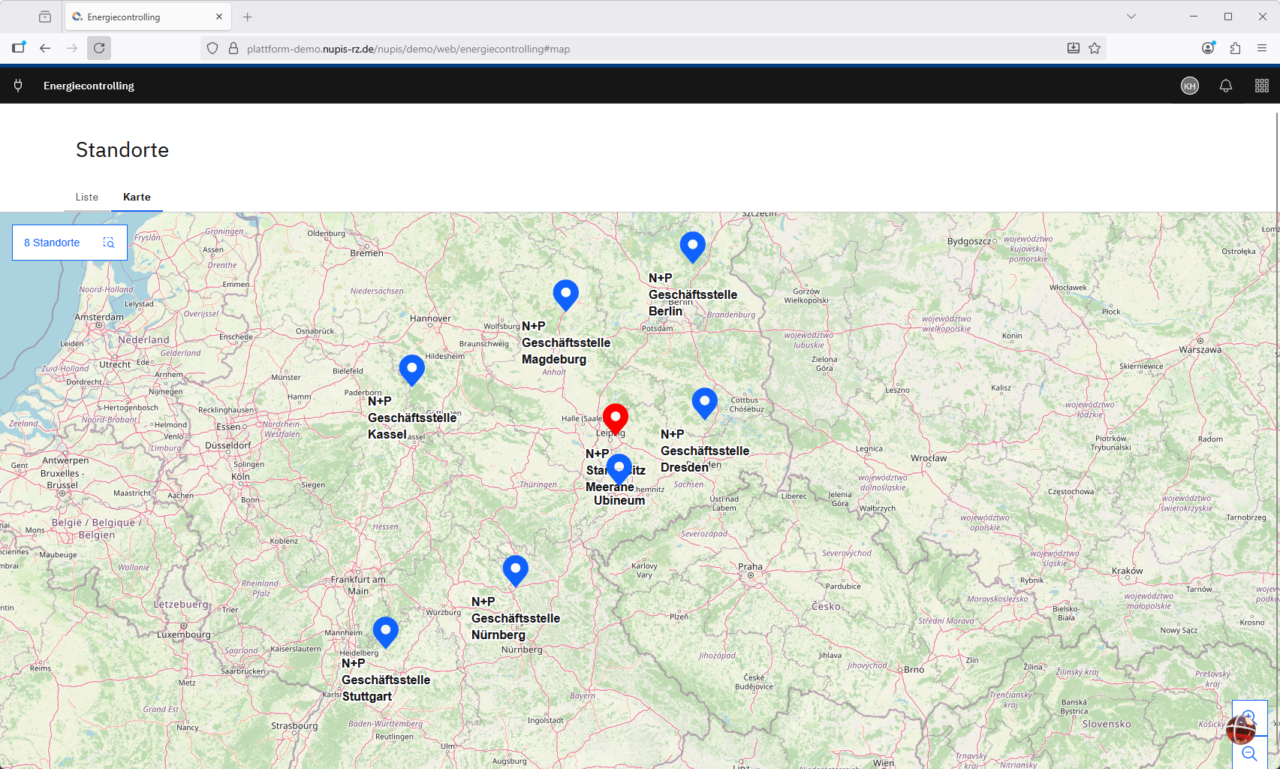Click the N+P Geschäftsstelle Kassel label
The height and width of the screenshot is (769, 1280).
click(412, 418)
